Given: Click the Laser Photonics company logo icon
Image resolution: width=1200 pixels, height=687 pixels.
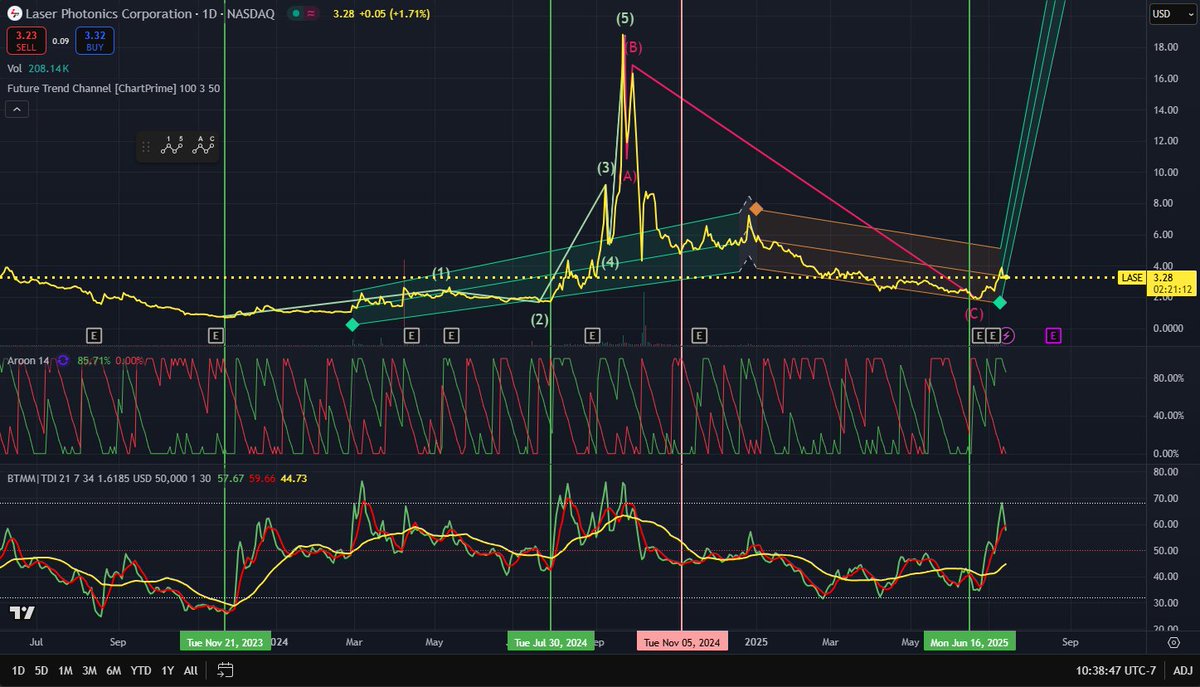Looking at the screenshot, I should tap(14, 14).
